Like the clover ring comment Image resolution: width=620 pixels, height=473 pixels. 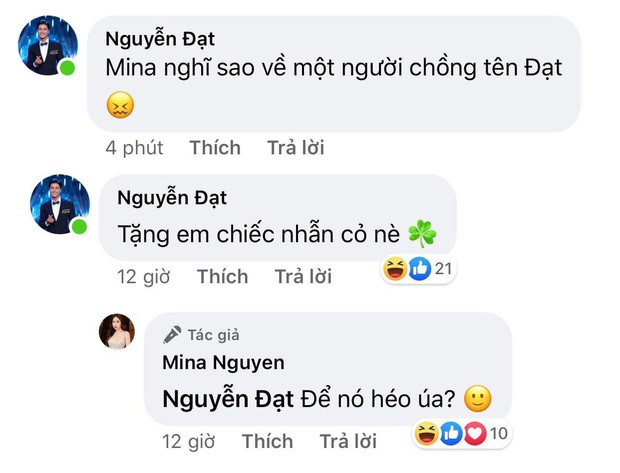point(222,276)
